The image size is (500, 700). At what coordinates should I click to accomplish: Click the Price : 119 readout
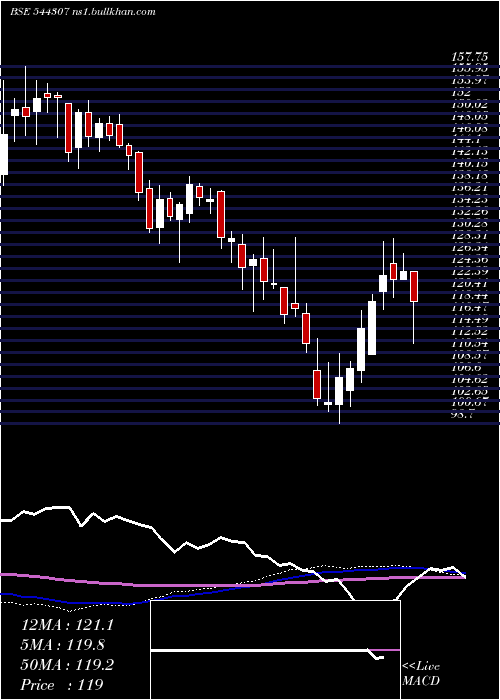[x=62, y=685]
